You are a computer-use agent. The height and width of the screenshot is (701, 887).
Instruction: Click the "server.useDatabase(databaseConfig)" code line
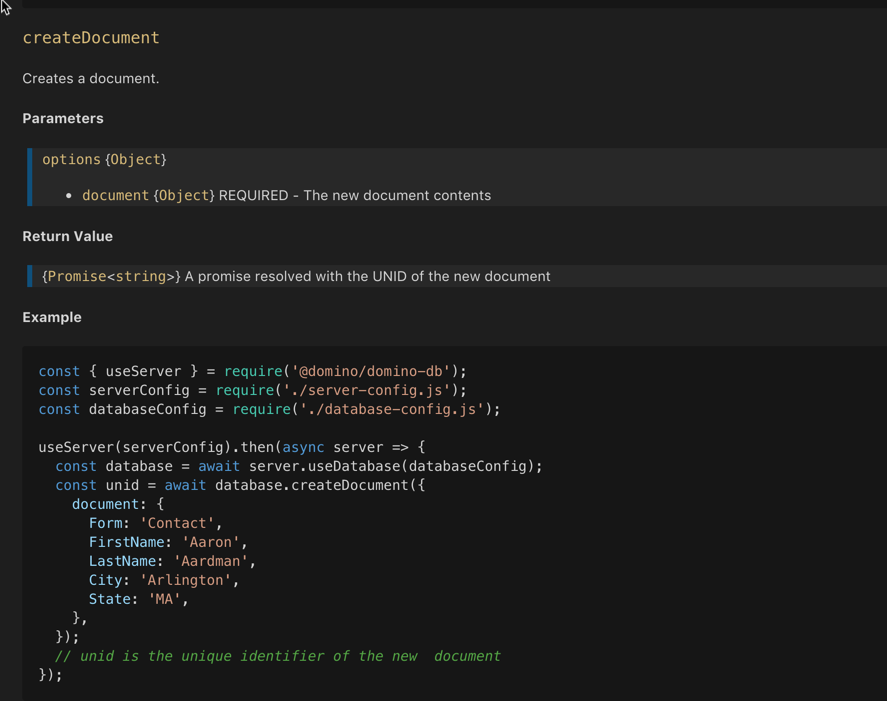[x=299, y=466]
